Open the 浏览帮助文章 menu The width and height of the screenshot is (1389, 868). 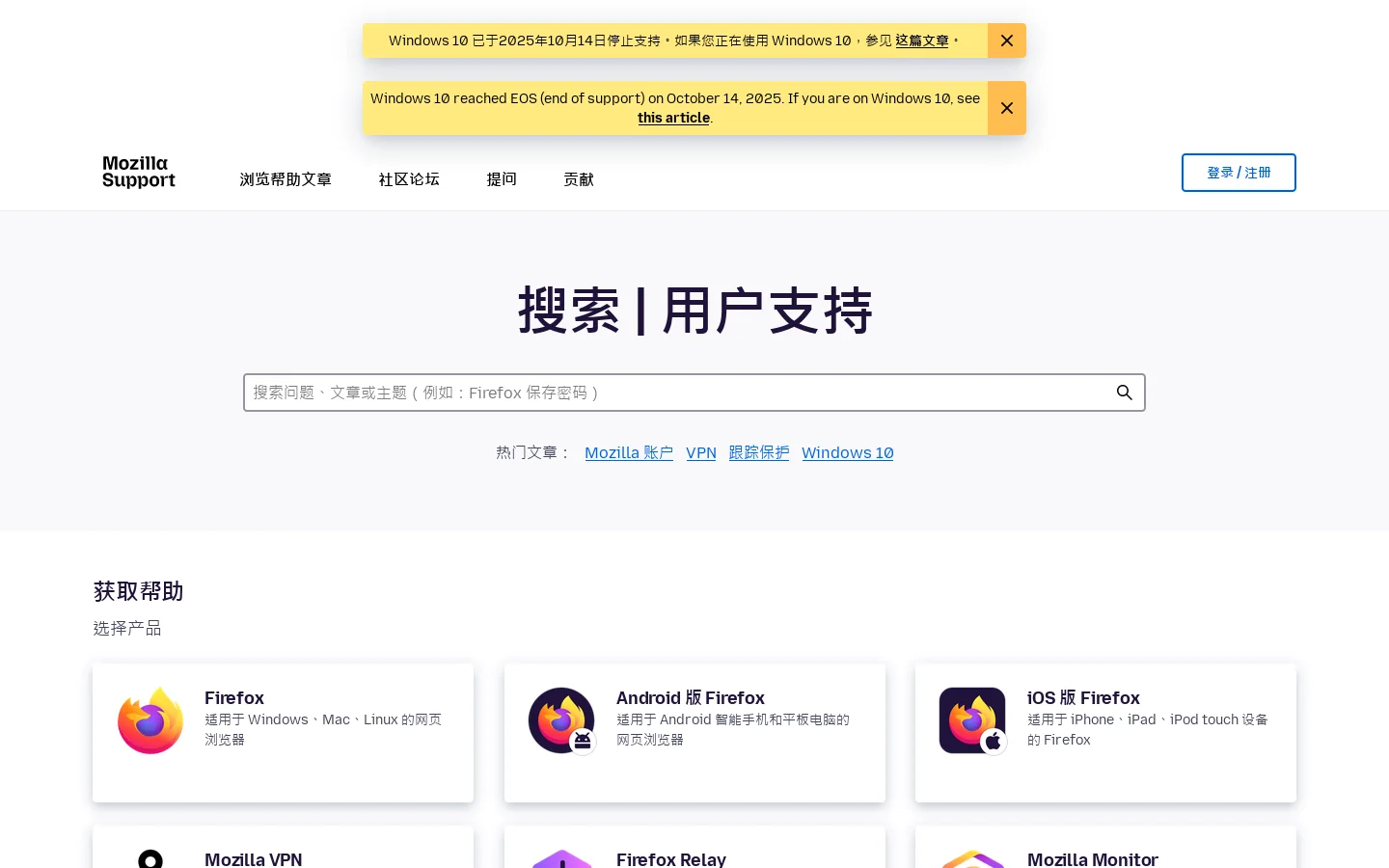click(x=286, y=179)
